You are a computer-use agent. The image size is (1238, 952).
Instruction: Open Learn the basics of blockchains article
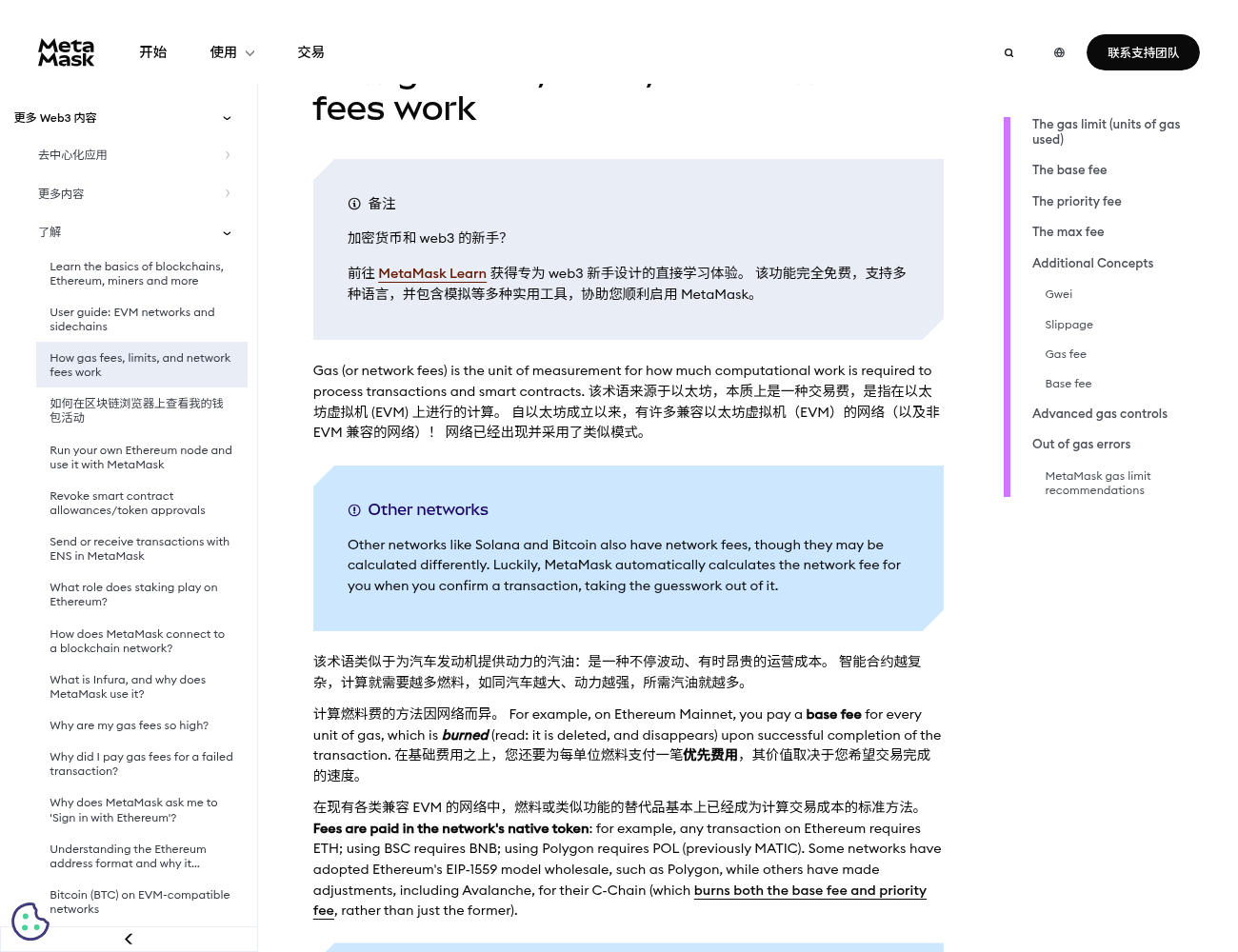tap(142, 273)
